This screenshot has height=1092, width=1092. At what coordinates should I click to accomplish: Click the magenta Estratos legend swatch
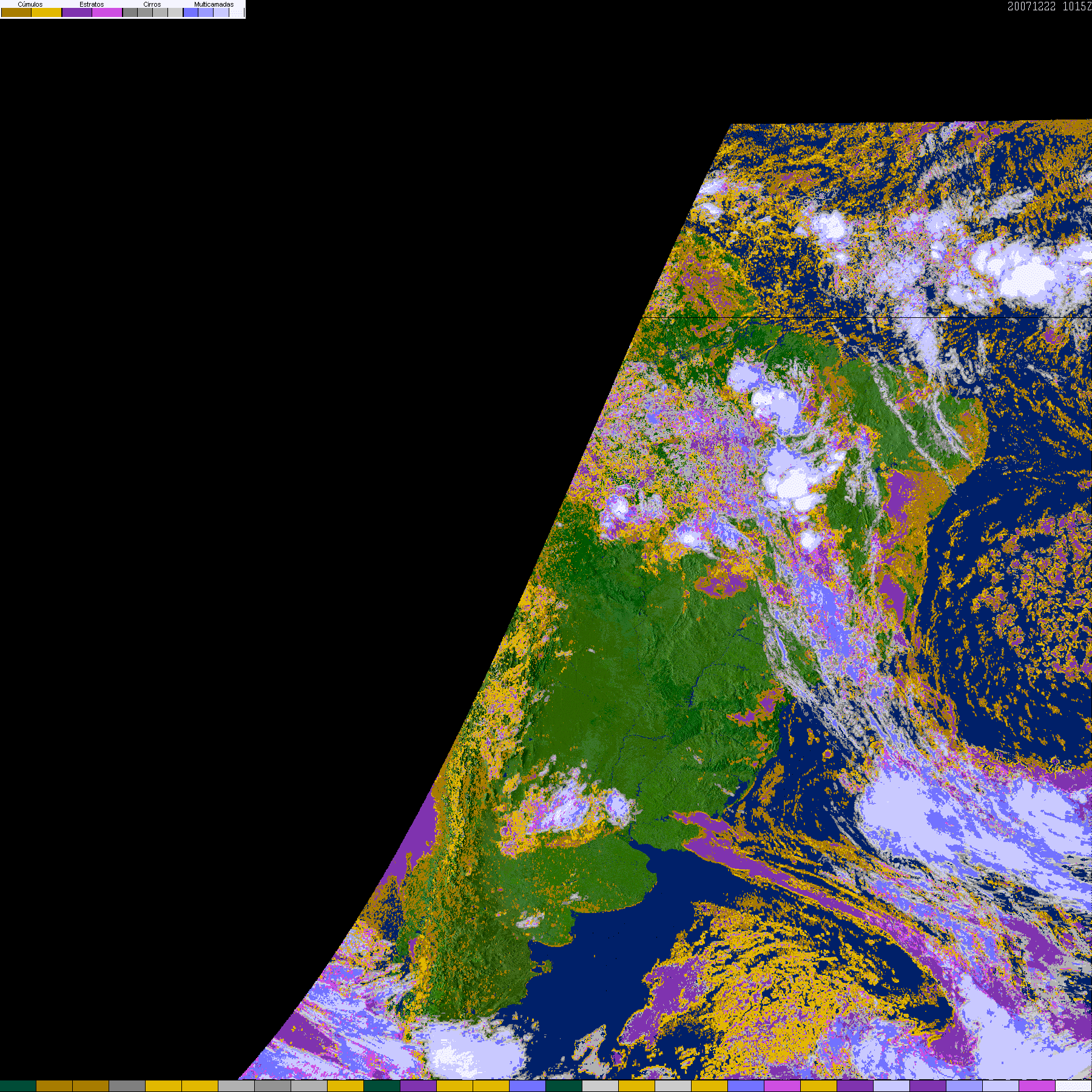107,12
